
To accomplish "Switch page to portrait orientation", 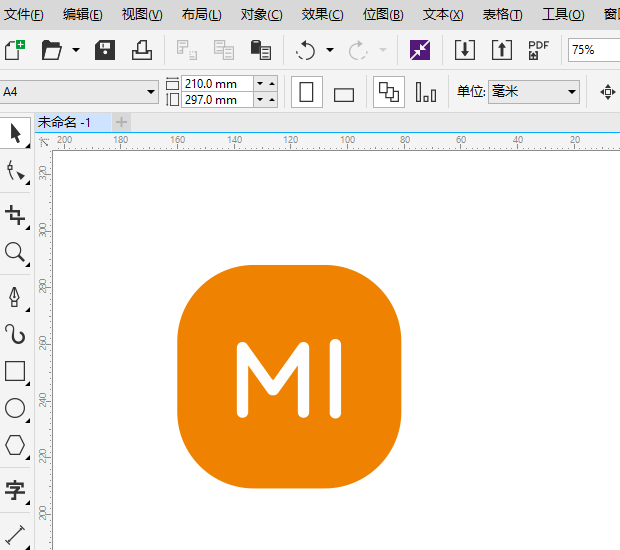I will (x=306, y=93).
